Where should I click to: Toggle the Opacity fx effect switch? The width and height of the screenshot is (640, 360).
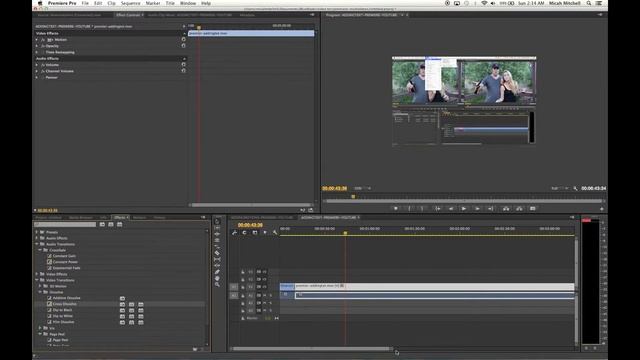(x=43, y=46)
